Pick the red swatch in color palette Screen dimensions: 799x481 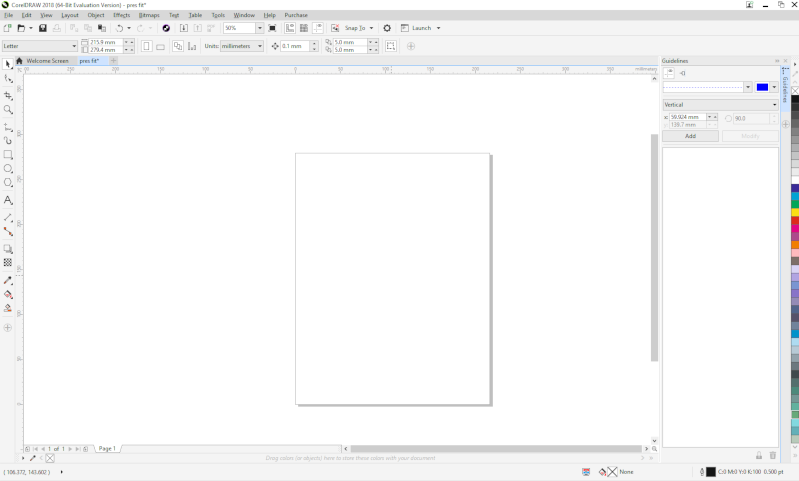[x=795, y=221]
